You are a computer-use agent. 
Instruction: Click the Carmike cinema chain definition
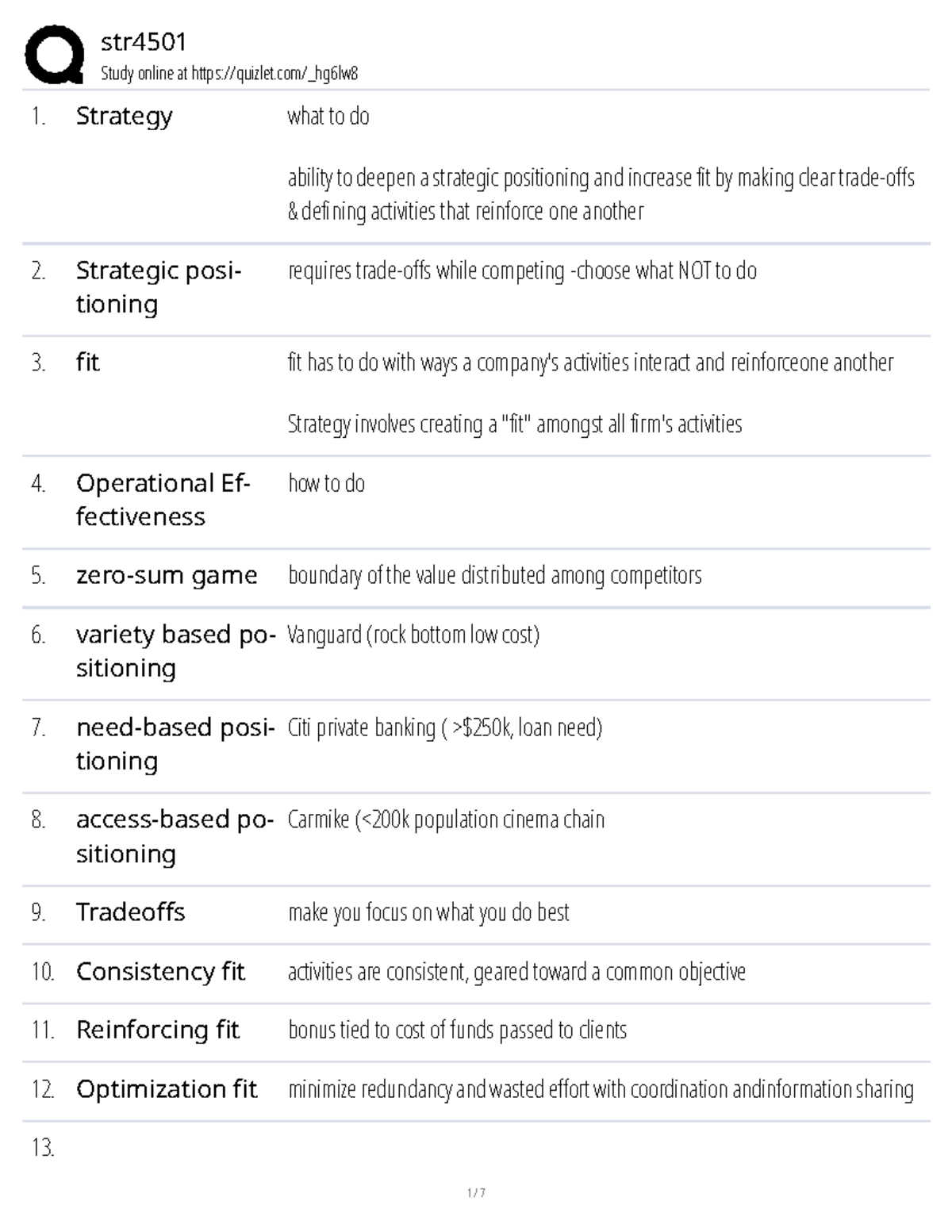click(446, 819)
